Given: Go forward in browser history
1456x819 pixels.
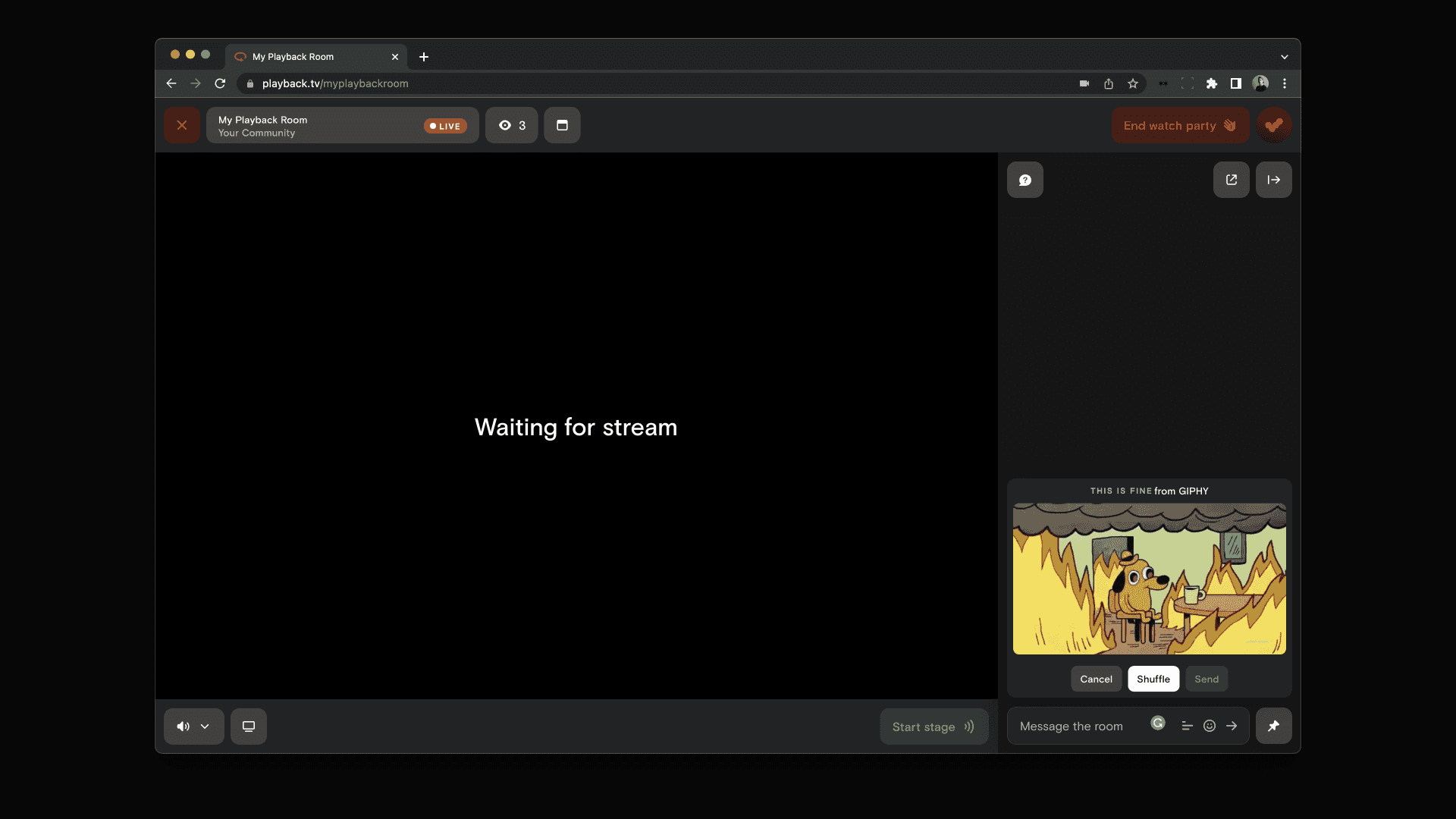Looking at the screenshot, I should coord(196,83).
